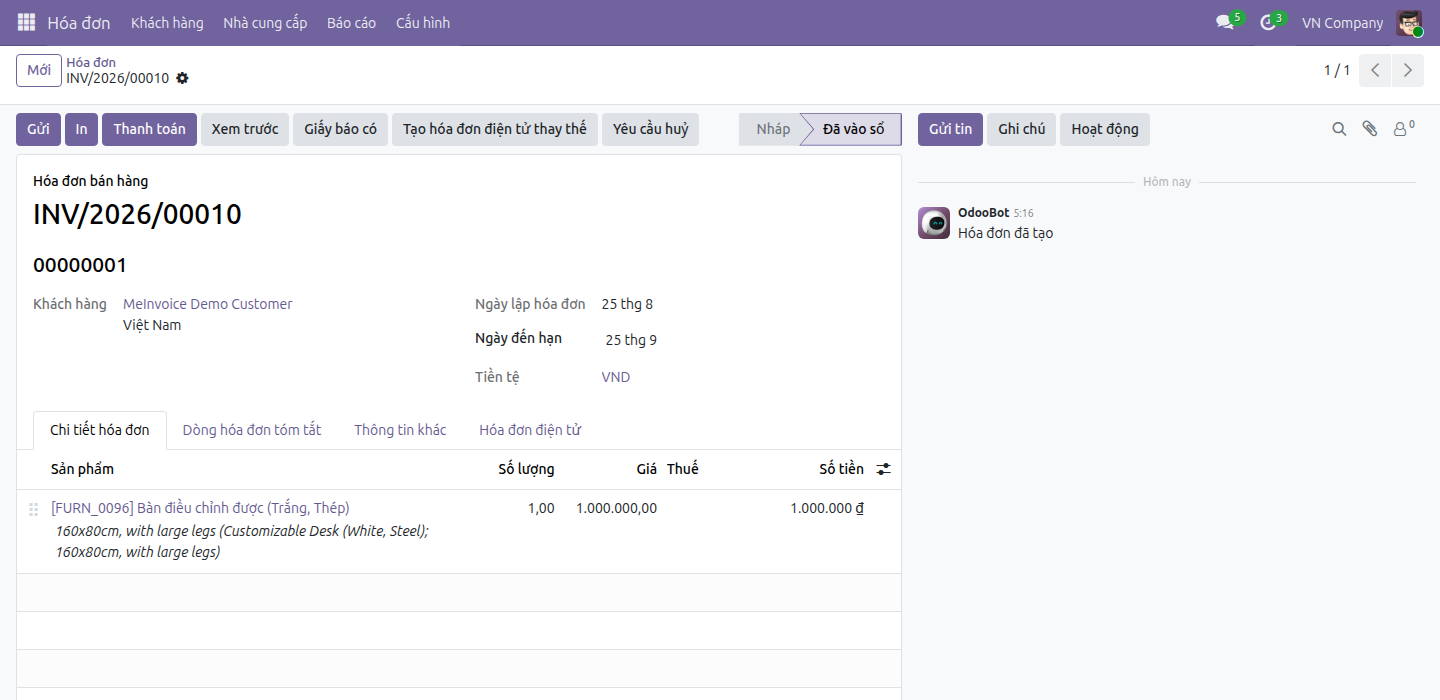Click Tạo hóa đơn điện tử thay thế

[x=495, y=129]
